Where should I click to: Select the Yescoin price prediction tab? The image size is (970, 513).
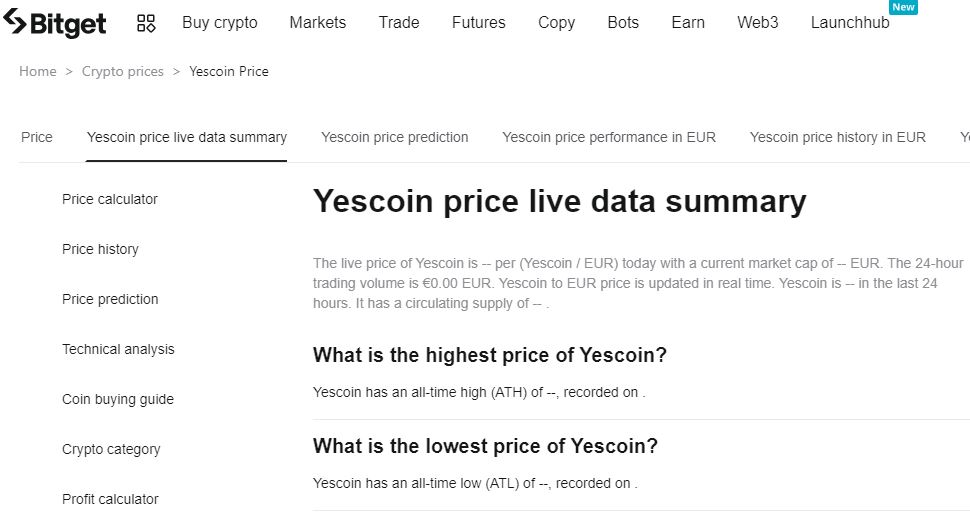pyautogui.click(x=394, y=137)
